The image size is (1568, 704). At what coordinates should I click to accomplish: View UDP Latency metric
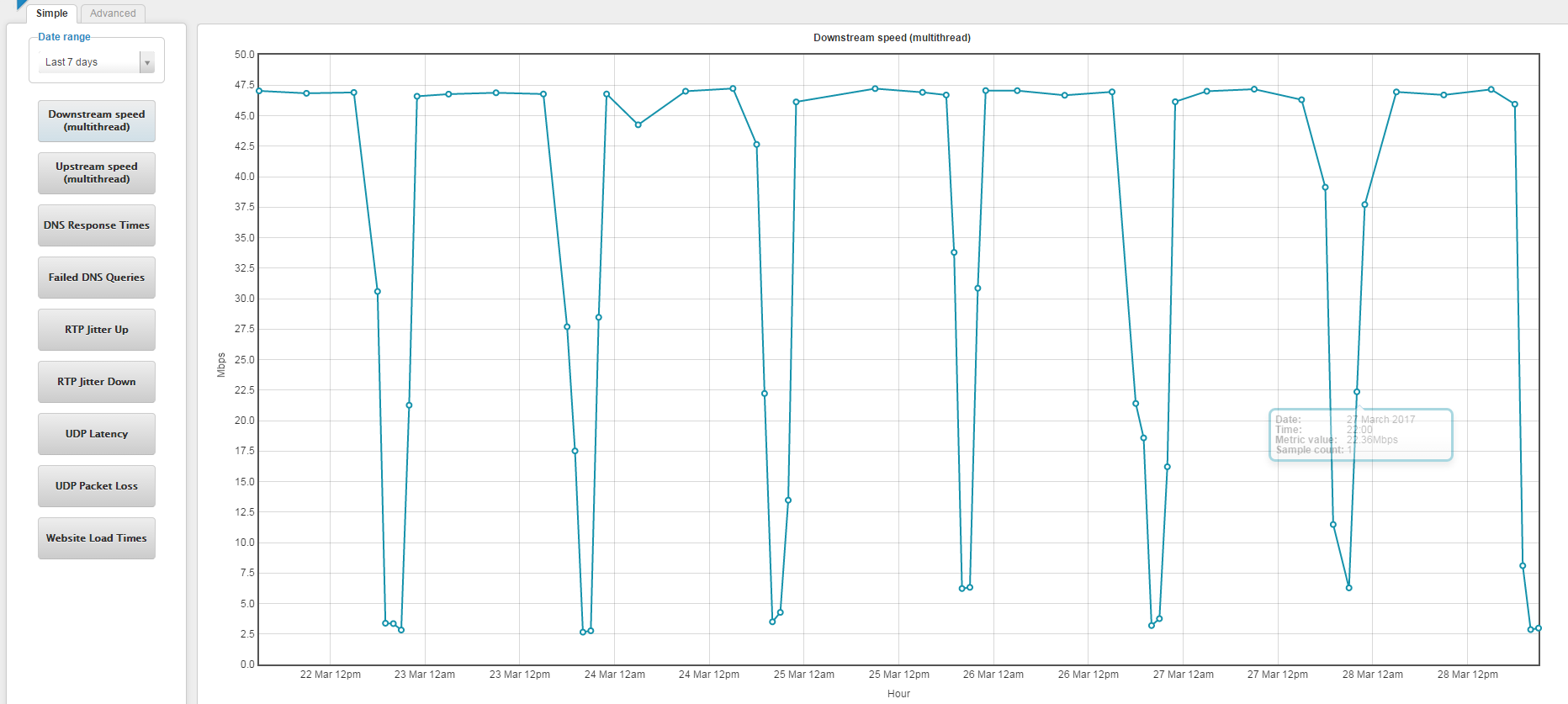tap(97, 434)
